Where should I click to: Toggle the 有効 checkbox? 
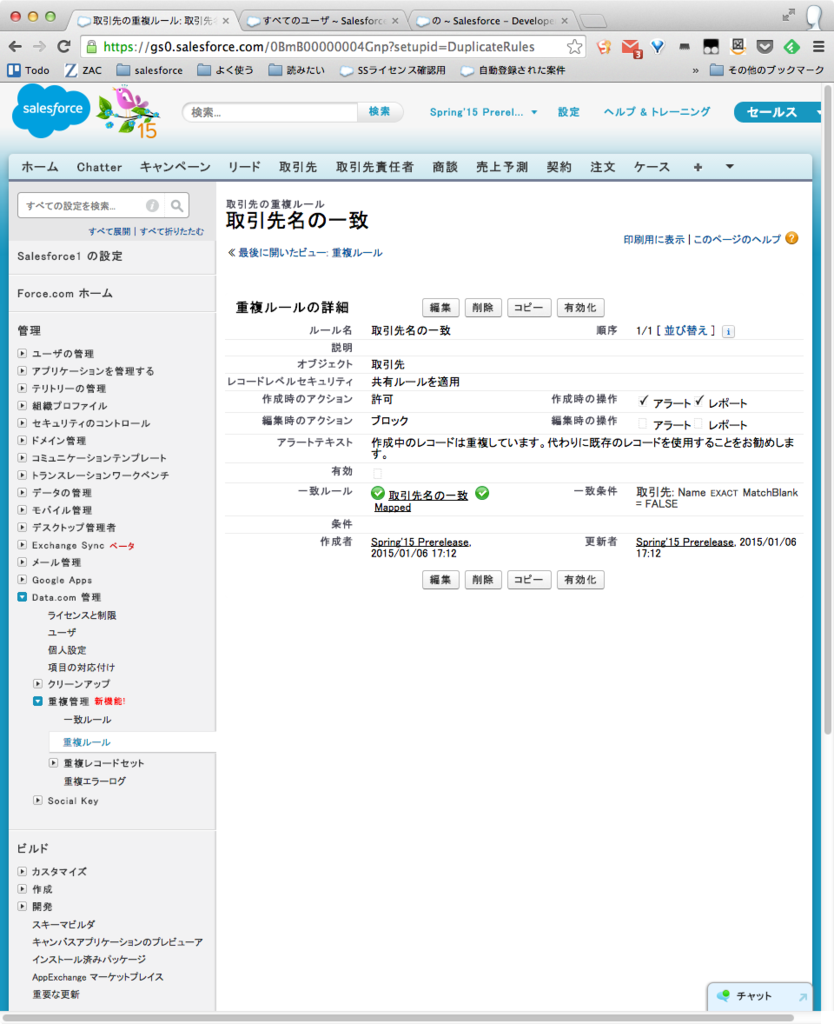[x=377, y=473]
